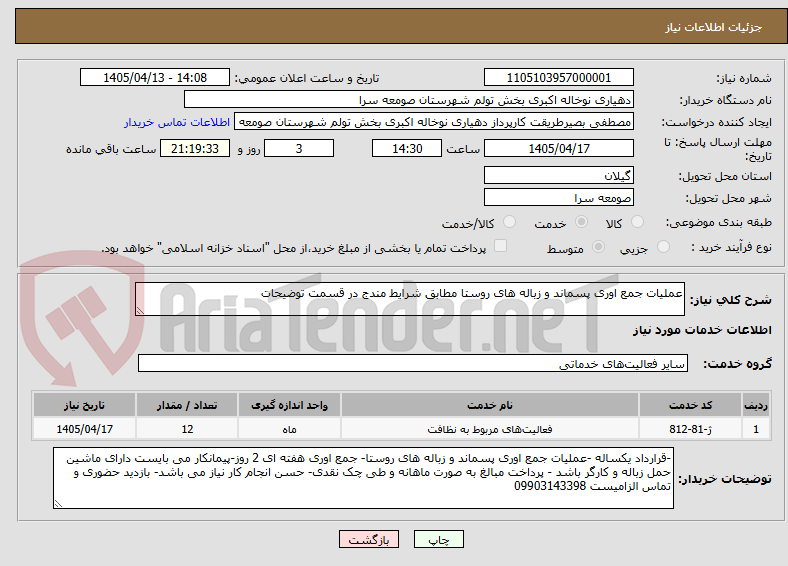Open the اطلاعات تماس خریدار link

coord(177,122)
